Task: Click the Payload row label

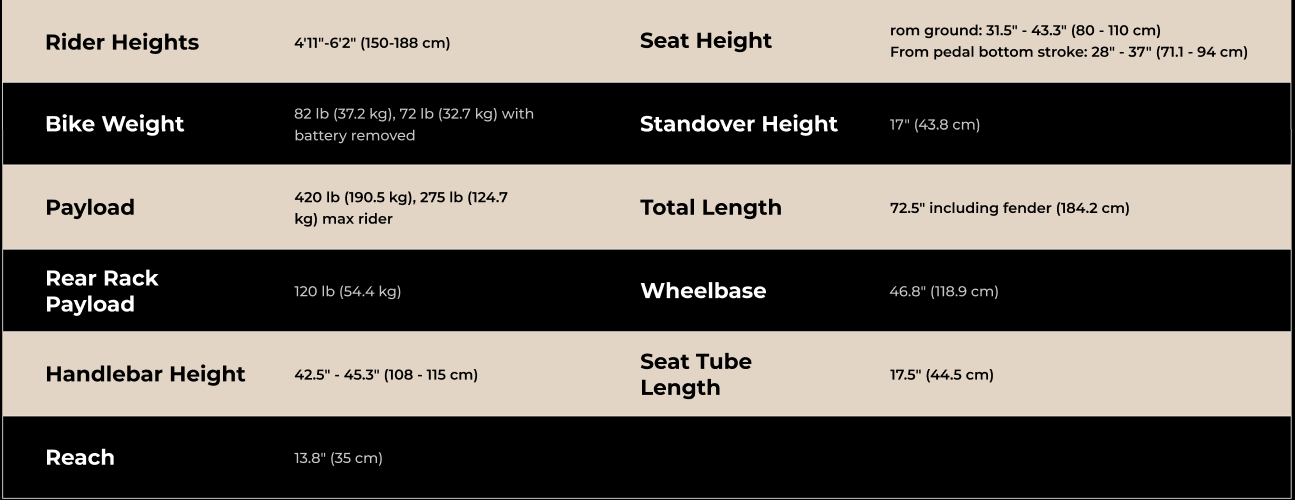Action: (x=90, y=207)
